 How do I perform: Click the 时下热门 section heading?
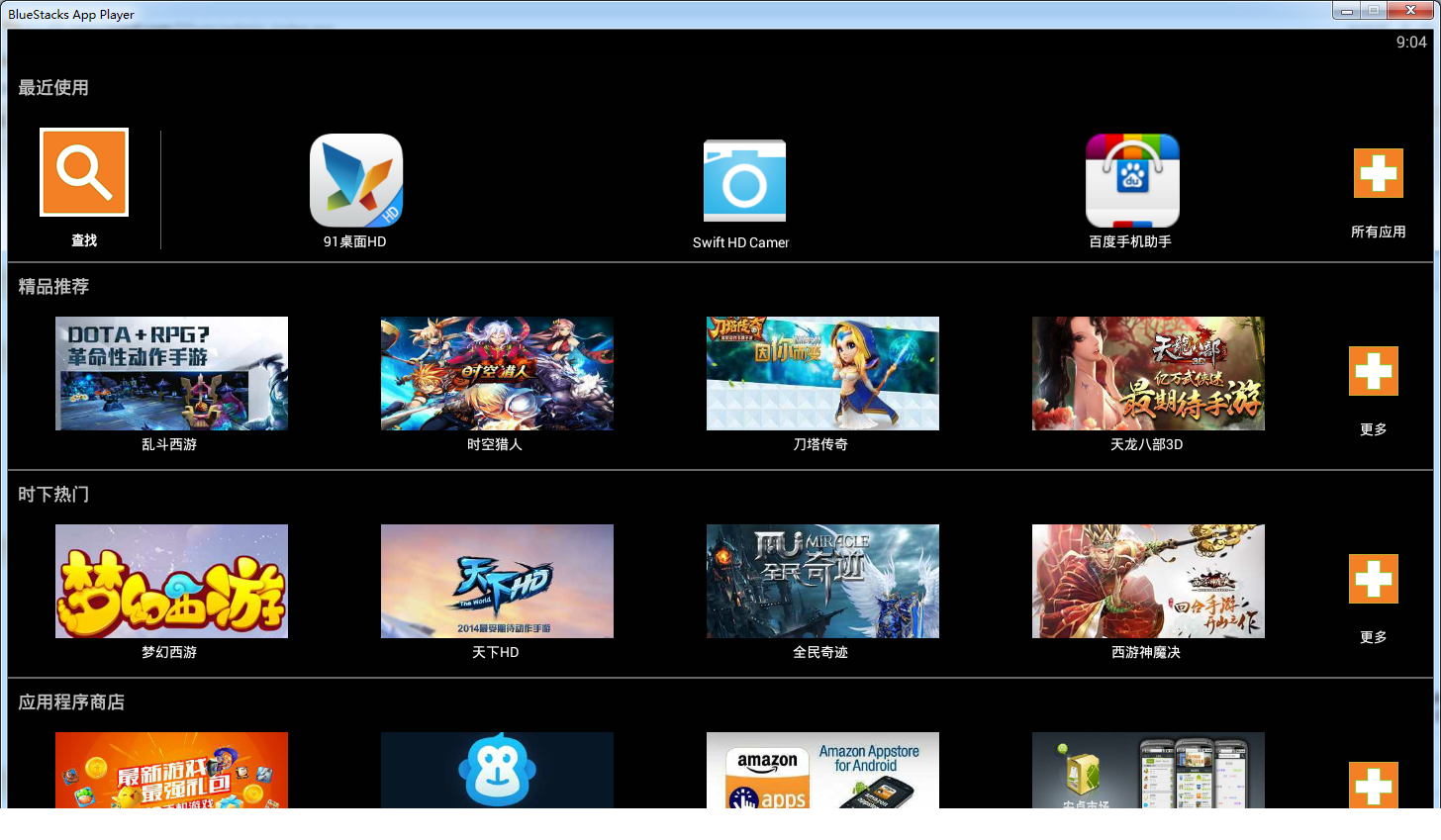[x=53, y=494]
